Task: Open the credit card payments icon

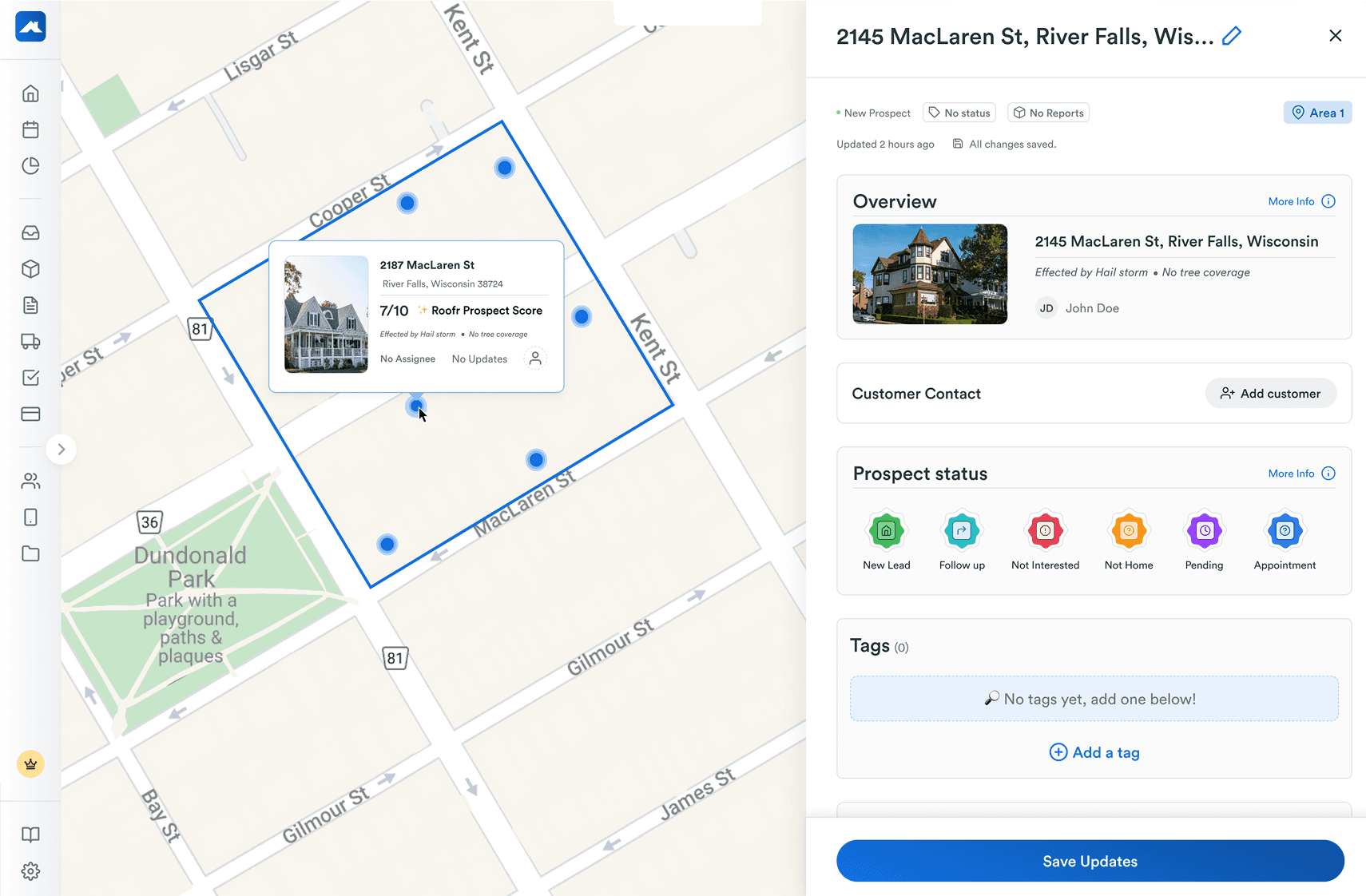Action: coord(30,414)
